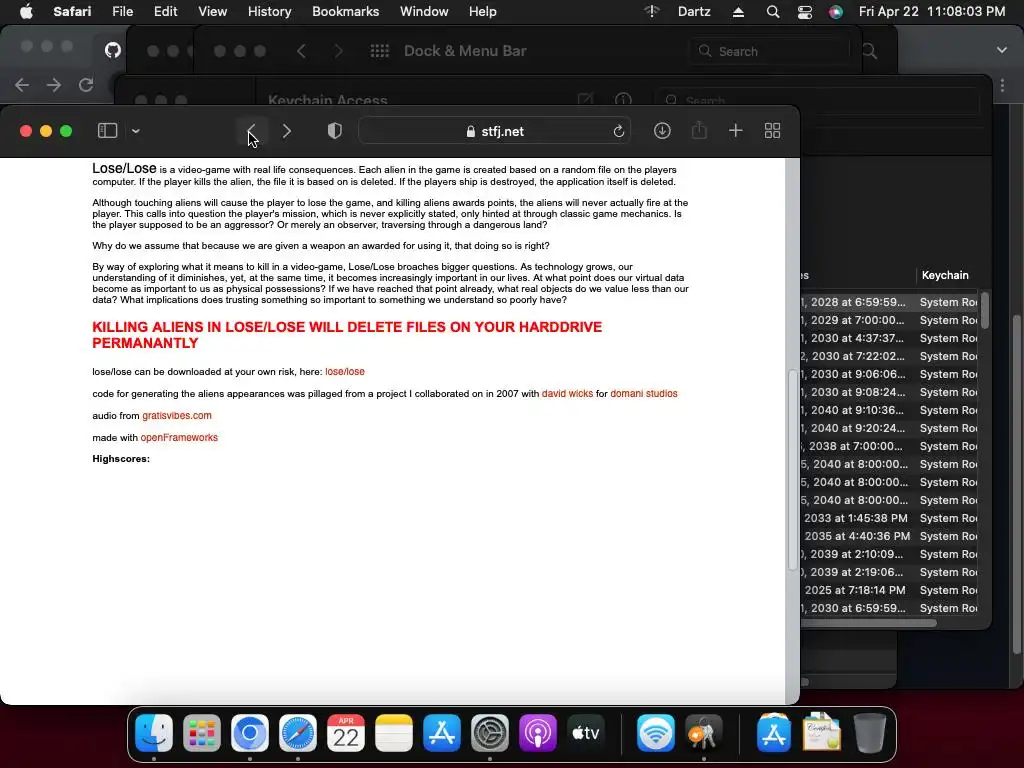1024x768 pixels.
Task: Open the Safari app menu
Action: [72, 12]
